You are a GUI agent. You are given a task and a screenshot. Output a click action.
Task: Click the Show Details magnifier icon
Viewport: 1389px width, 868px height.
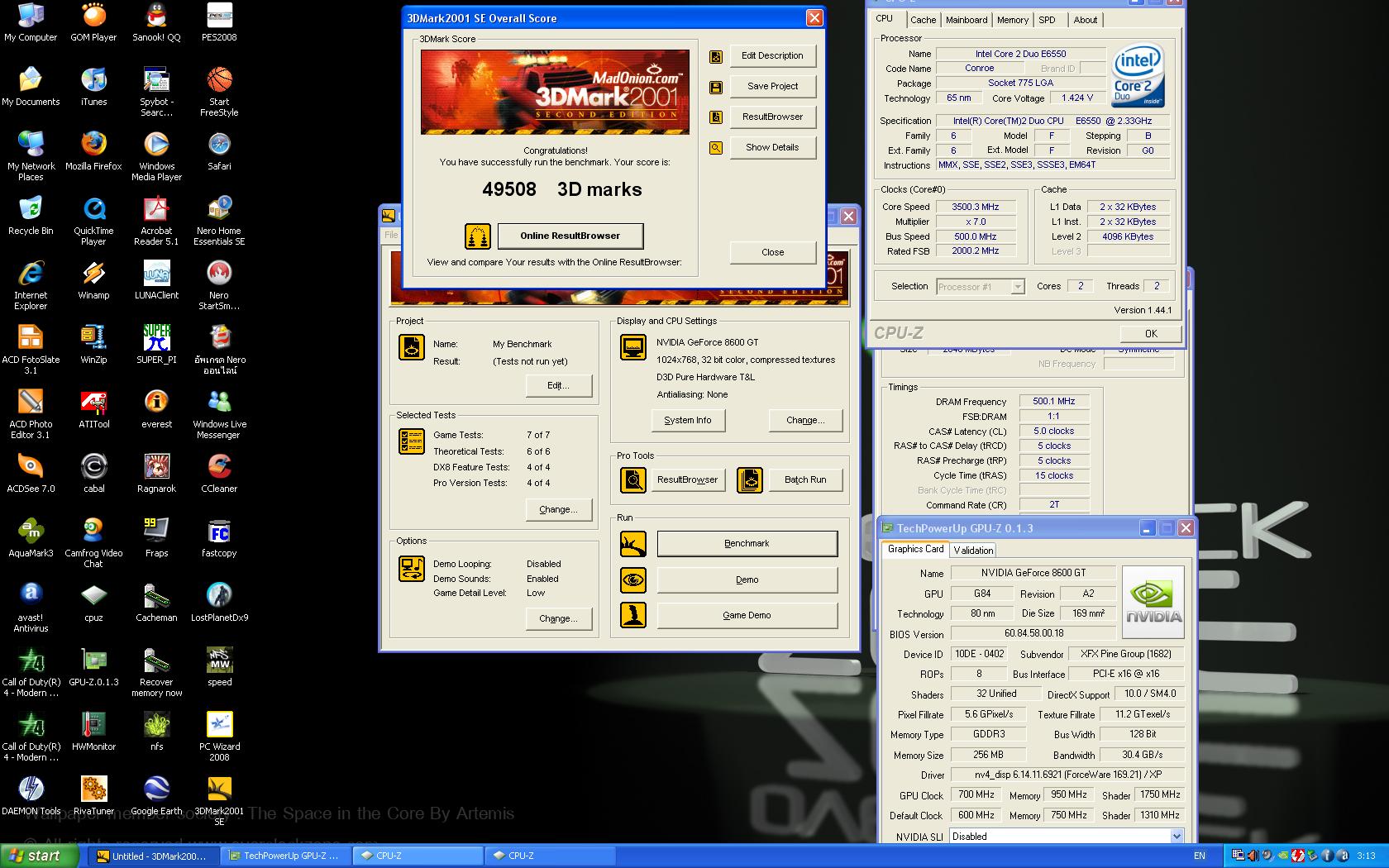[716, 148]
